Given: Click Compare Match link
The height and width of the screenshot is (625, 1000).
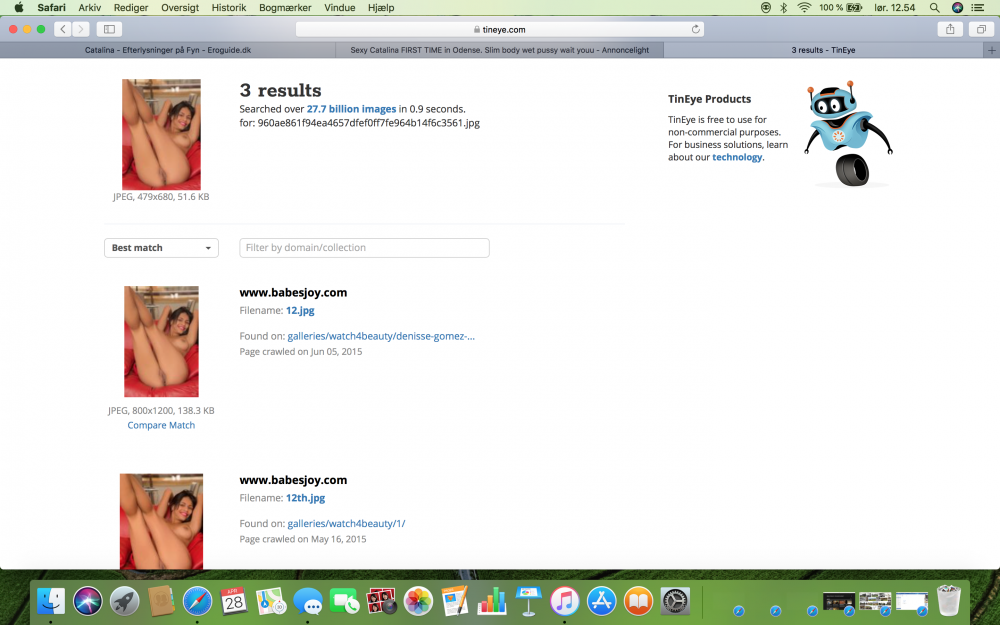Looking at the screenshot, I should 161,425.
